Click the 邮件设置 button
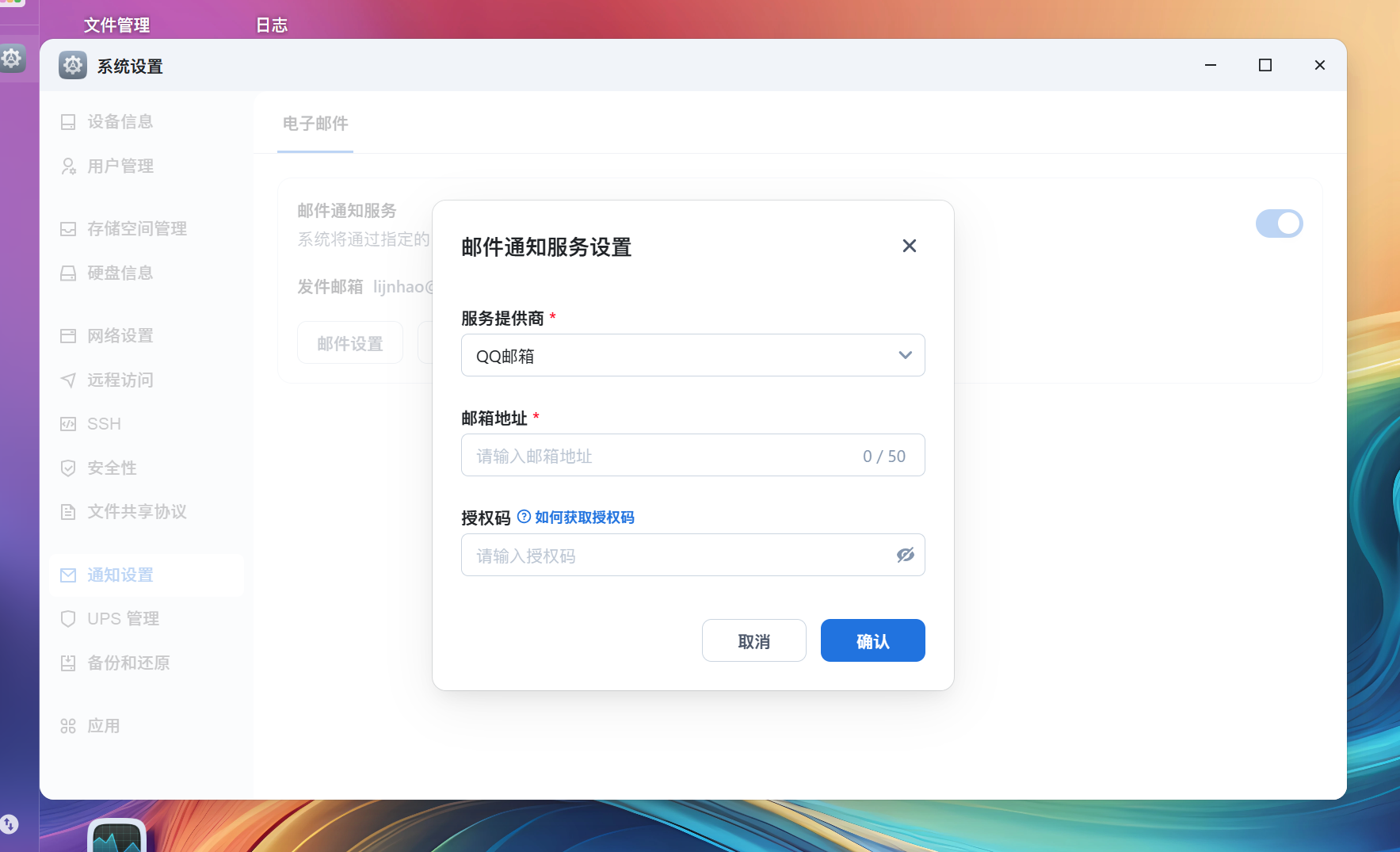 (x=349, y=342)
